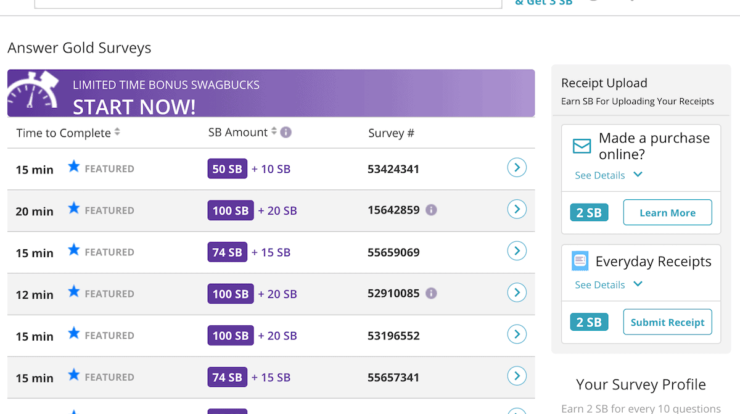
Task: Click 74 SB badge on survey 55657341
Action: (x=227, y=377)
